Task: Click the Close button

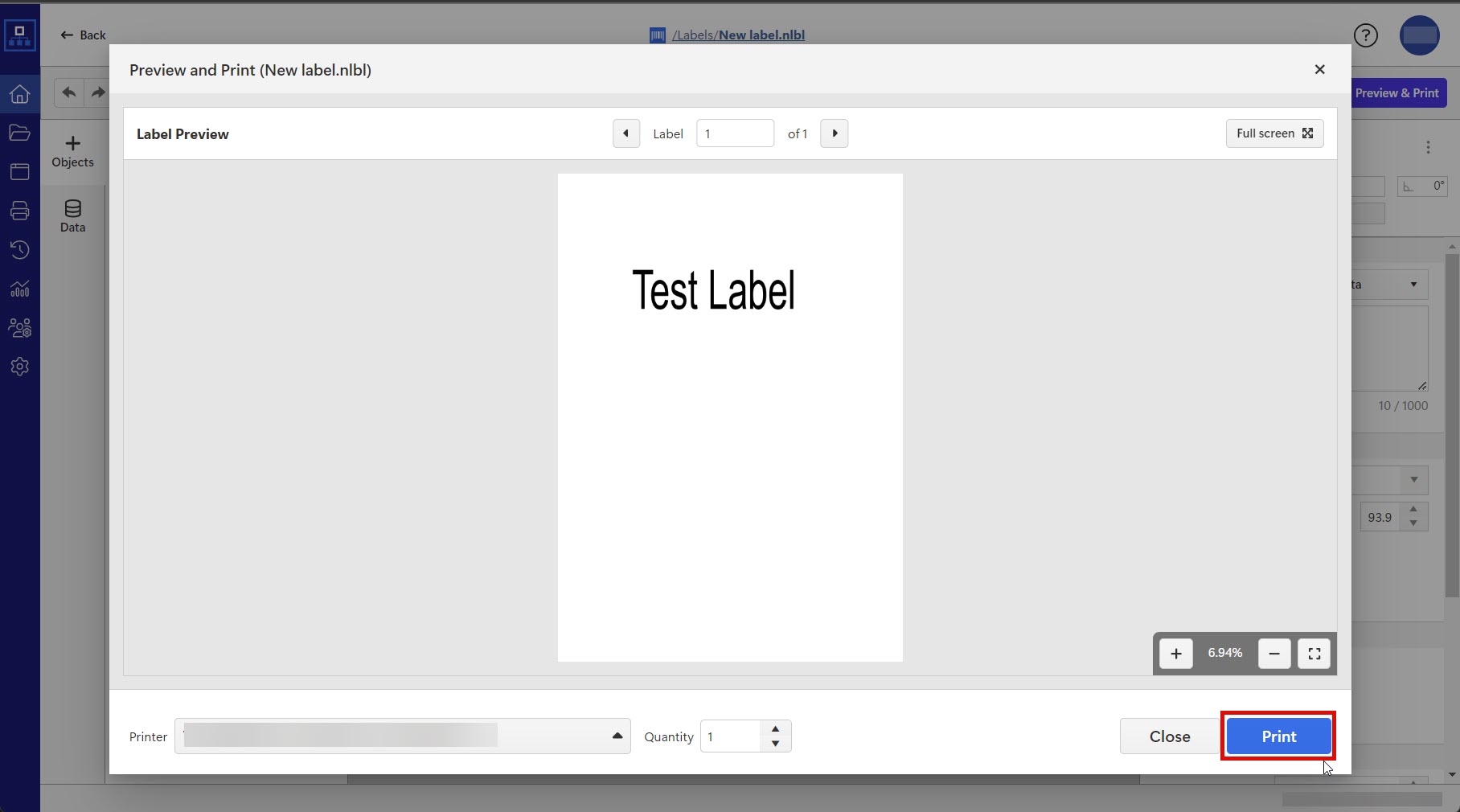Action: (1169, 736)
